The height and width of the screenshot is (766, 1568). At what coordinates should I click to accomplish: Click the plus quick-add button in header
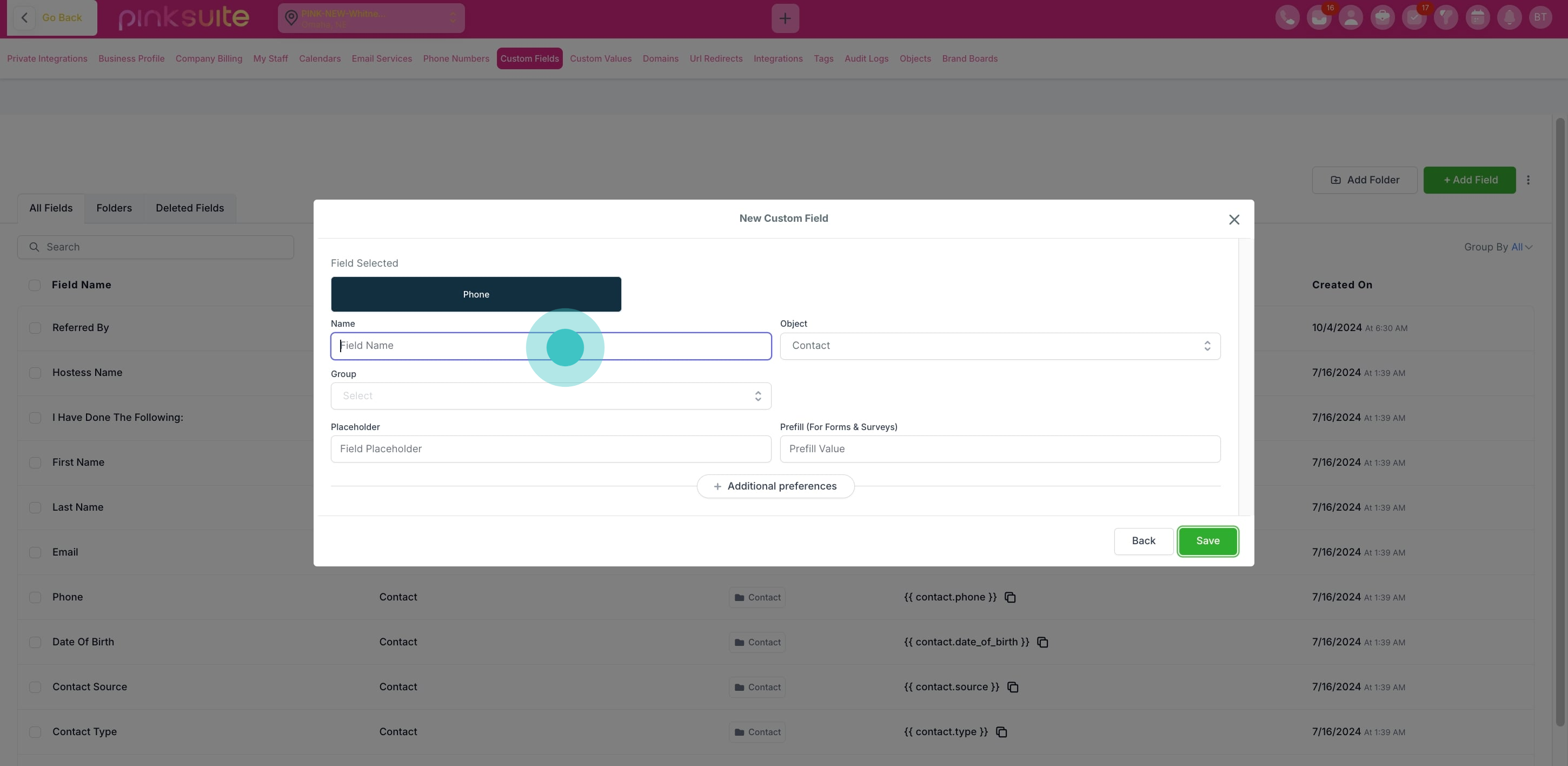click(x=785, y=18)
